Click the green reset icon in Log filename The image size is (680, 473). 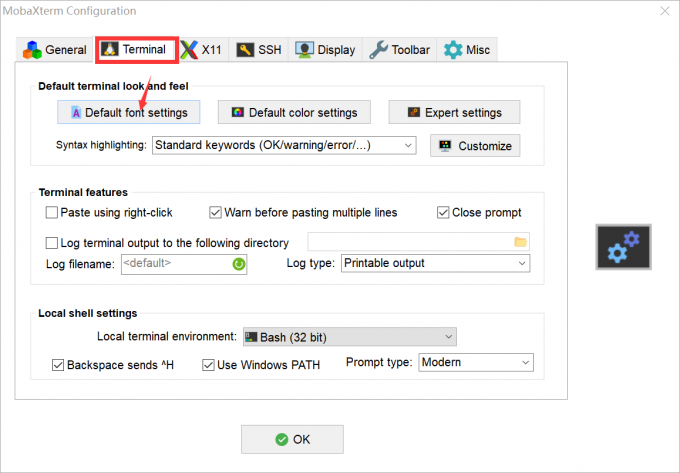[x=239, y=264]
